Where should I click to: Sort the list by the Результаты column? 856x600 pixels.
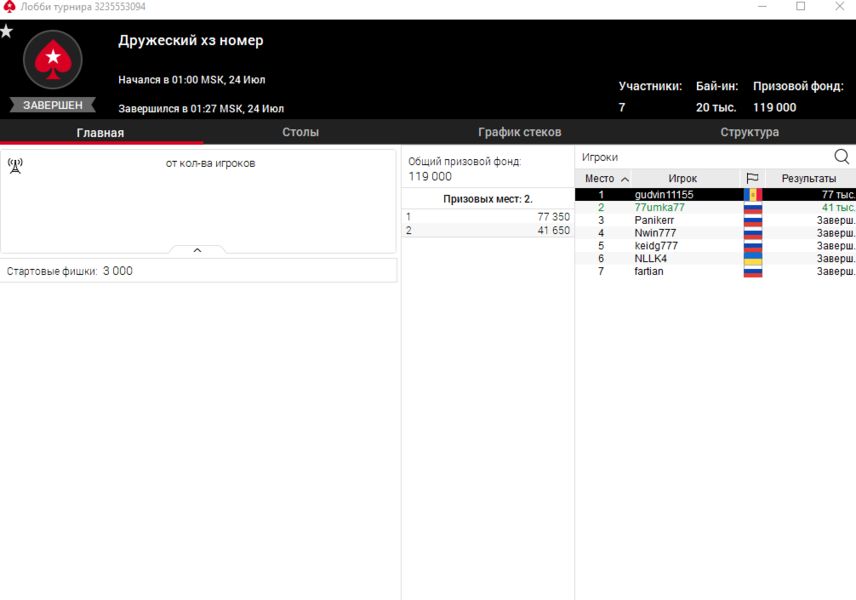(x=809, y=179)
